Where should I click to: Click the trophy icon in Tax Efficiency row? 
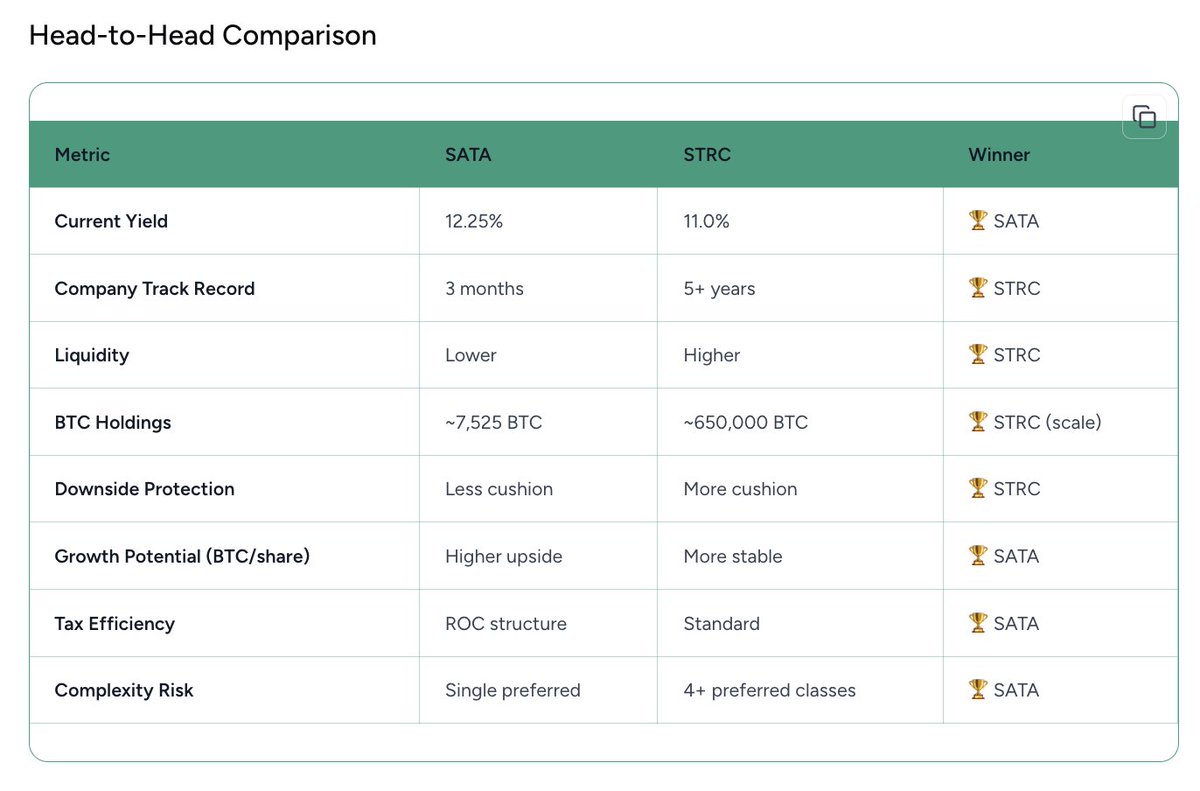point(978,623)
